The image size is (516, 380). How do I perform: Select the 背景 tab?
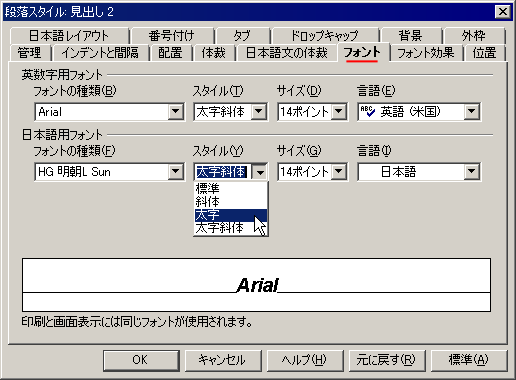(410, 36)
